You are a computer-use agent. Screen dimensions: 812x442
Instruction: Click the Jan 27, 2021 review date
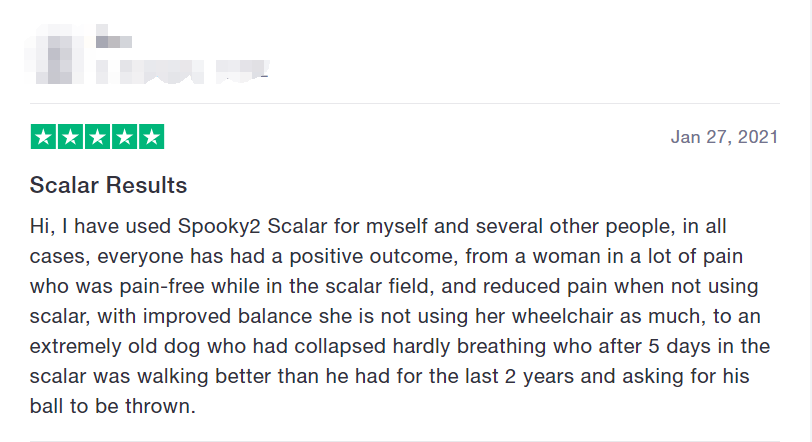click(x=724, y=137)
